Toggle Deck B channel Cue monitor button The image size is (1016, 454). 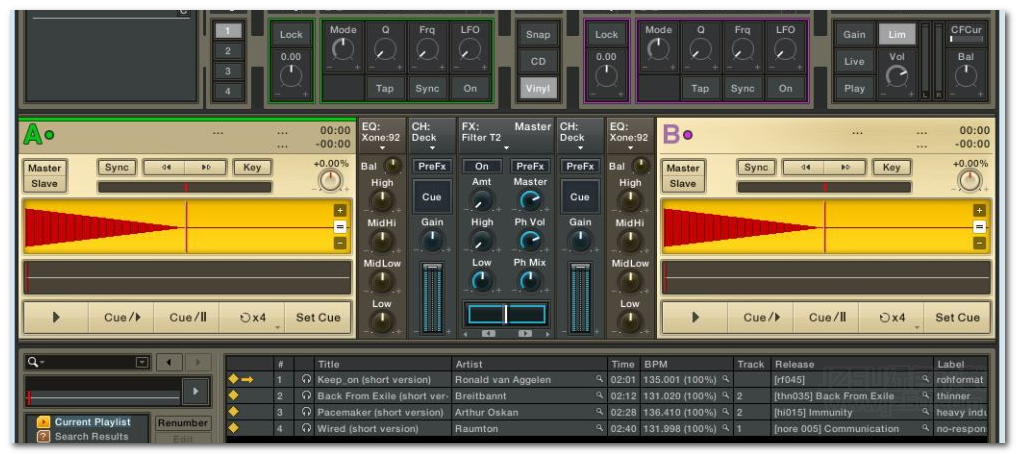[x=580, y=197]
